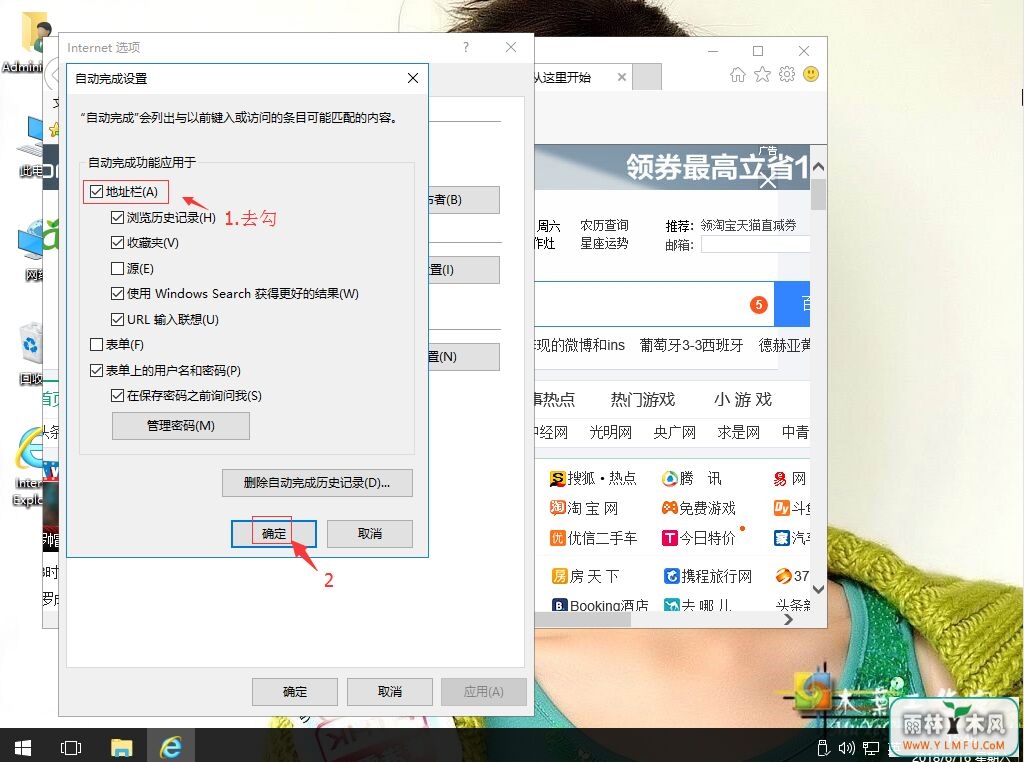Click 取消 in 自动完成设置 dialog
The height and width of the screenshot is (762, 1024).
pyautogui.click(x=370, y=533)
